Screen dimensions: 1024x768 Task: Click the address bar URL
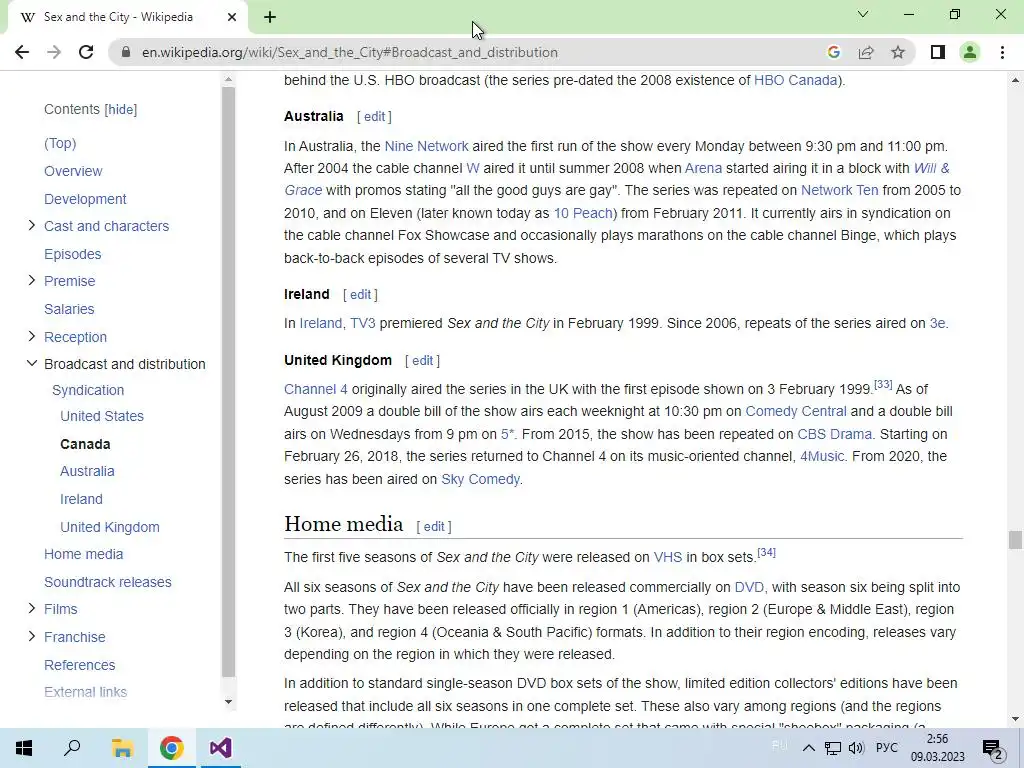pyautogui.click(x=349, y=52)
